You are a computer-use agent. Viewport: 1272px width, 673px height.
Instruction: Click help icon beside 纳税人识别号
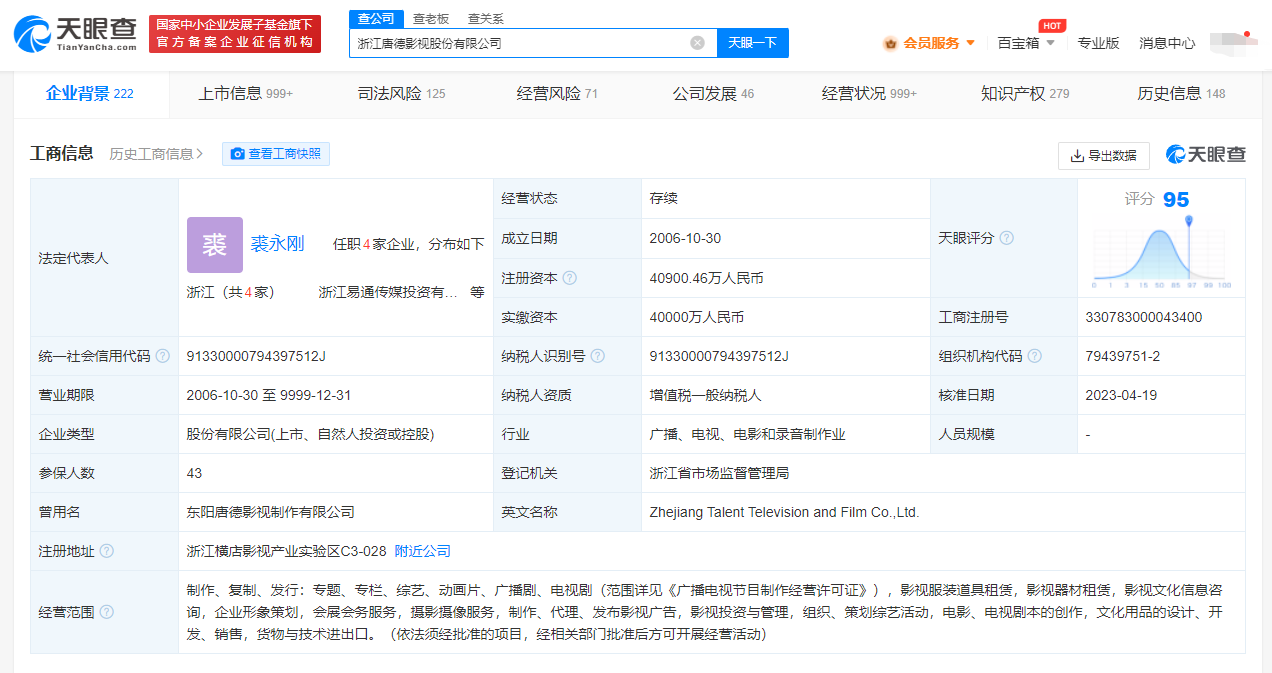pyautogui.click(x=597, y=356)
